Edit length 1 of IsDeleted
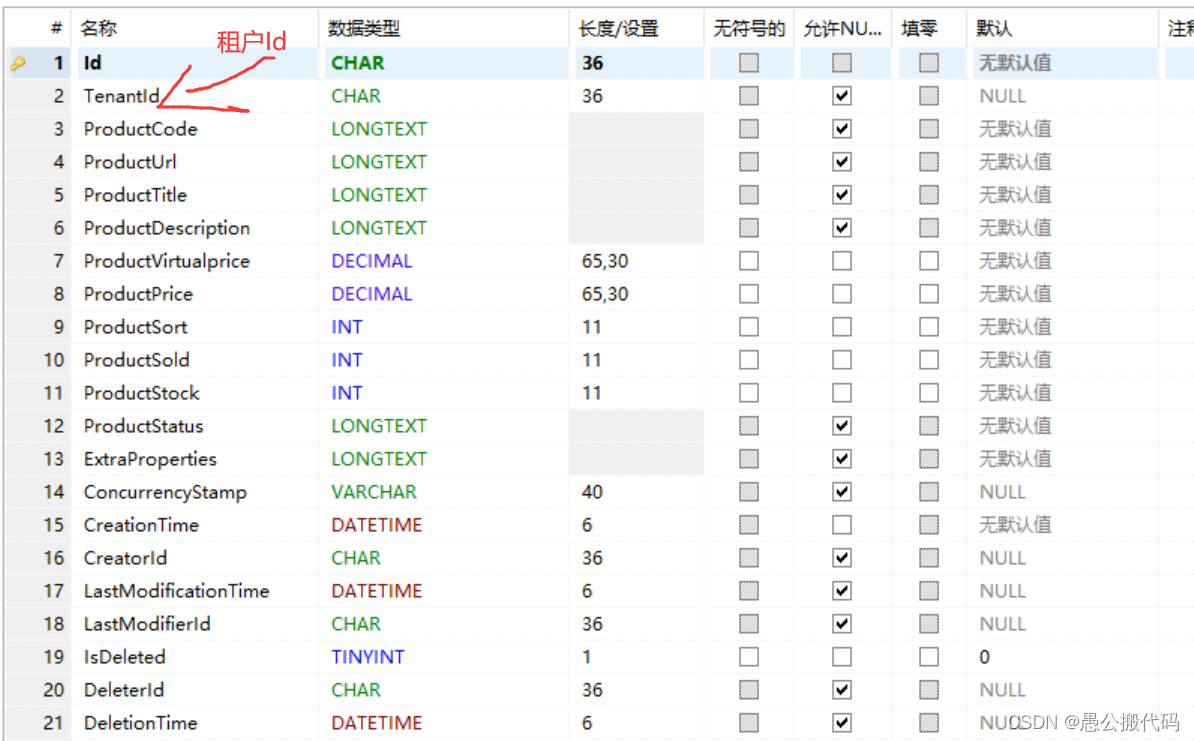Image resolution: width=1194 pixels, height=741 pixels. (x=586, y=656)
